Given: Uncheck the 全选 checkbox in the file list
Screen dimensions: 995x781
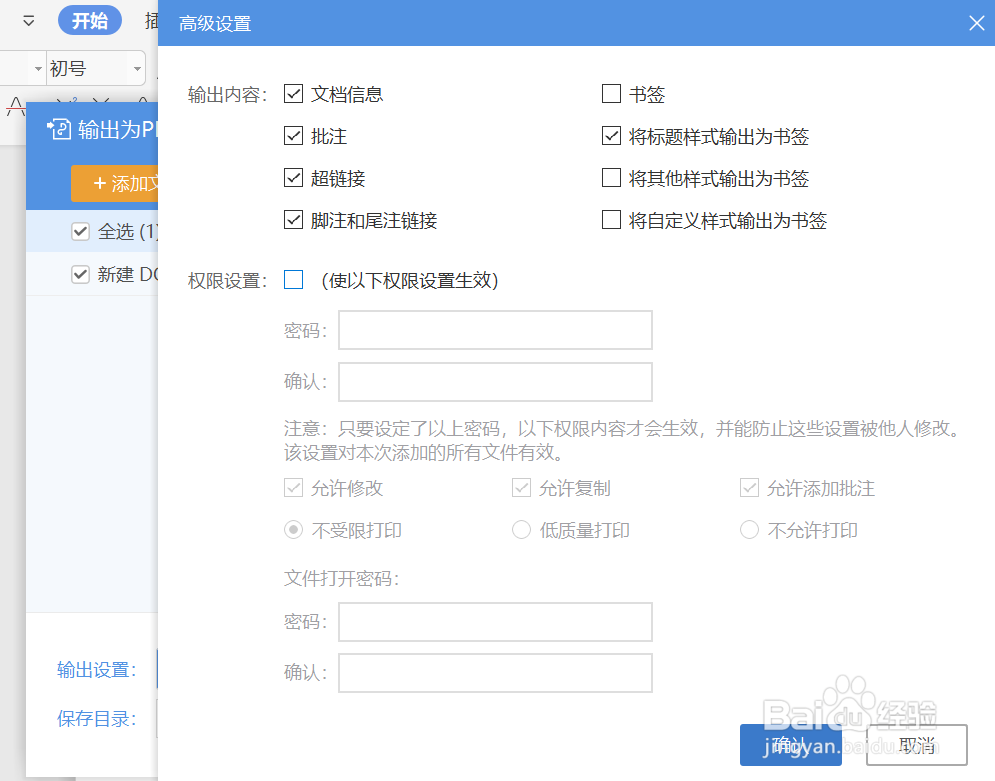Looking at the screenshot, I should [80, 231].
